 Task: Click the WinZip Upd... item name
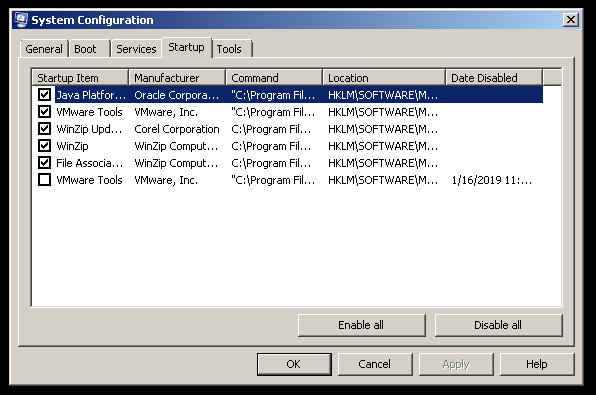pyautogui.click(x=89, y=129)
